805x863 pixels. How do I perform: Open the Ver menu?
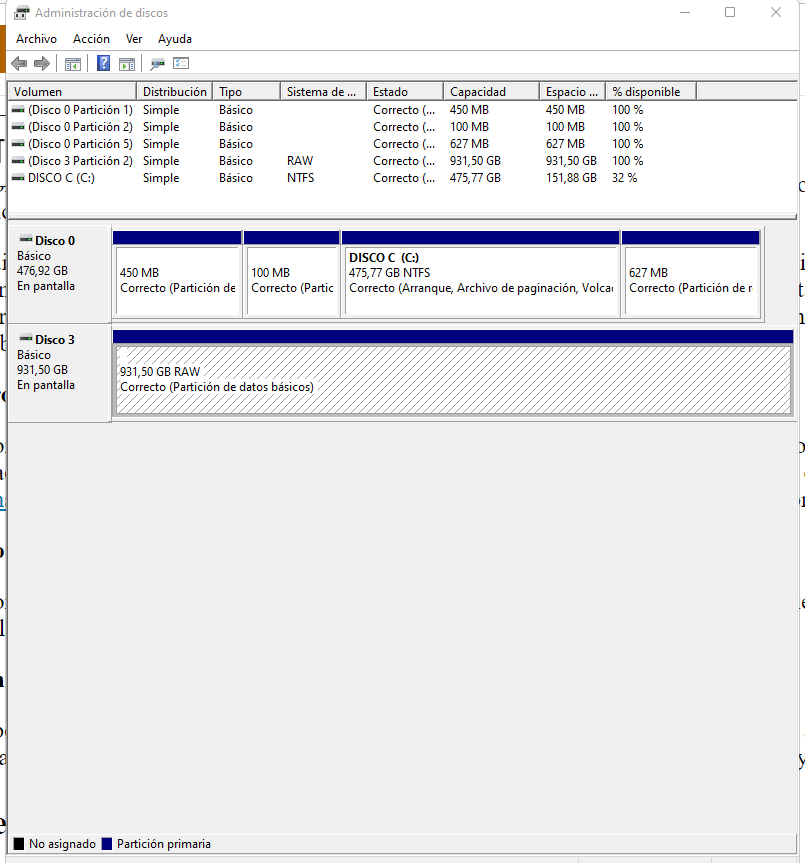click(x=134, y=39)
